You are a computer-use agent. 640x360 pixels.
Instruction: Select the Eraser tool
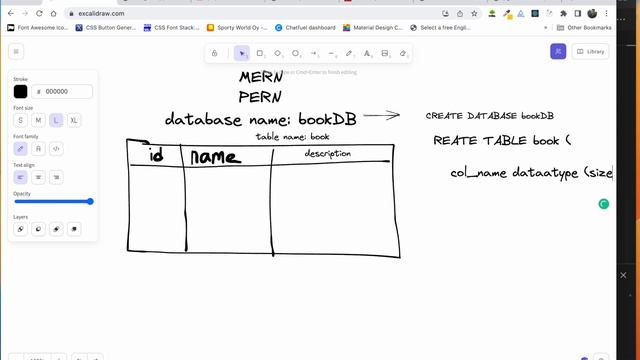[403, 53]
